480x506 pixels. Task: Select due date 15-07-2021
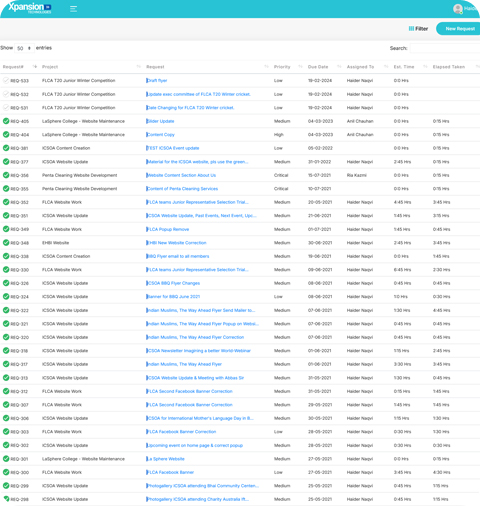click(x=319, y=175)
